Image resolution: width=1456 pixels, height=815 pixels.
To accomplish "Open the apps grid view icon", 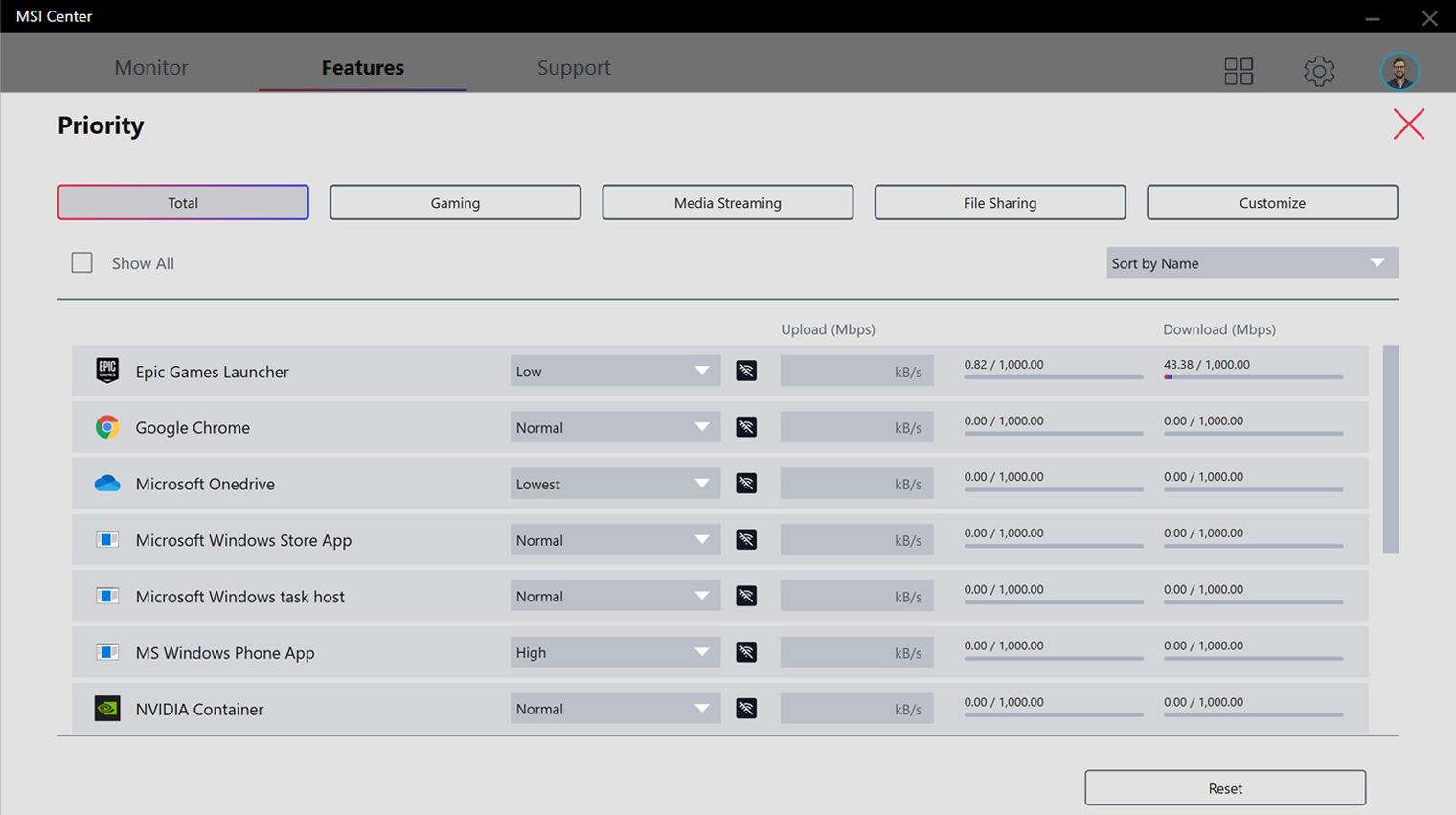I will point(1239,71).
